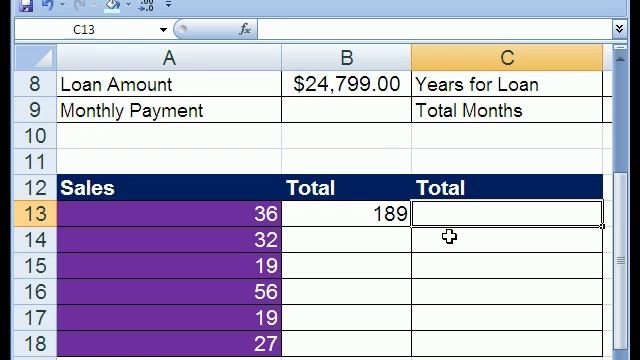This screenshot has width=640, height=360.
Task: Expand the formula bar with the chevron
Action: [x=619, y=29]
